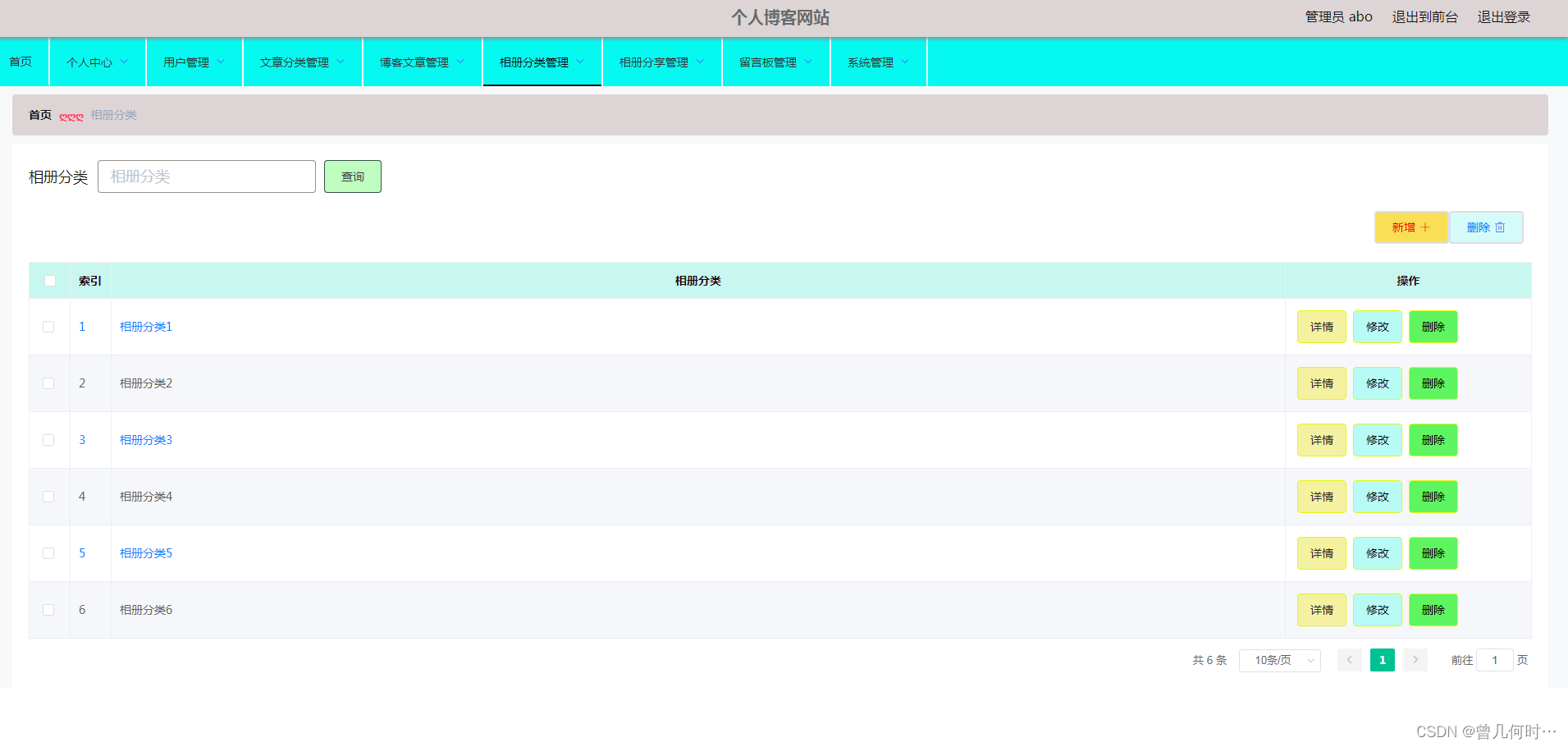The image size is (1568, 747).
Task: Click the plus icon on 新增 button
Action: (x=1425, y=227)
